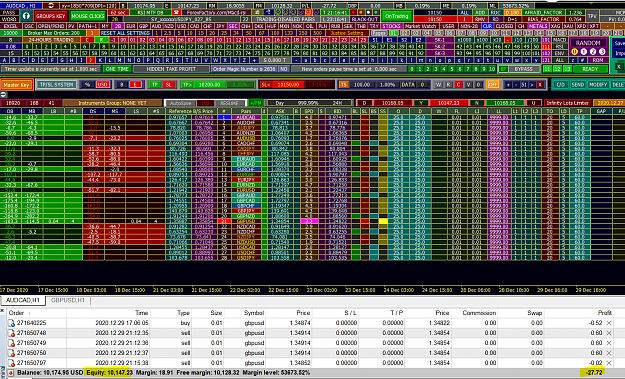Close order 271840225 with its X
The image size is (625, 379).
pos(609,323)
